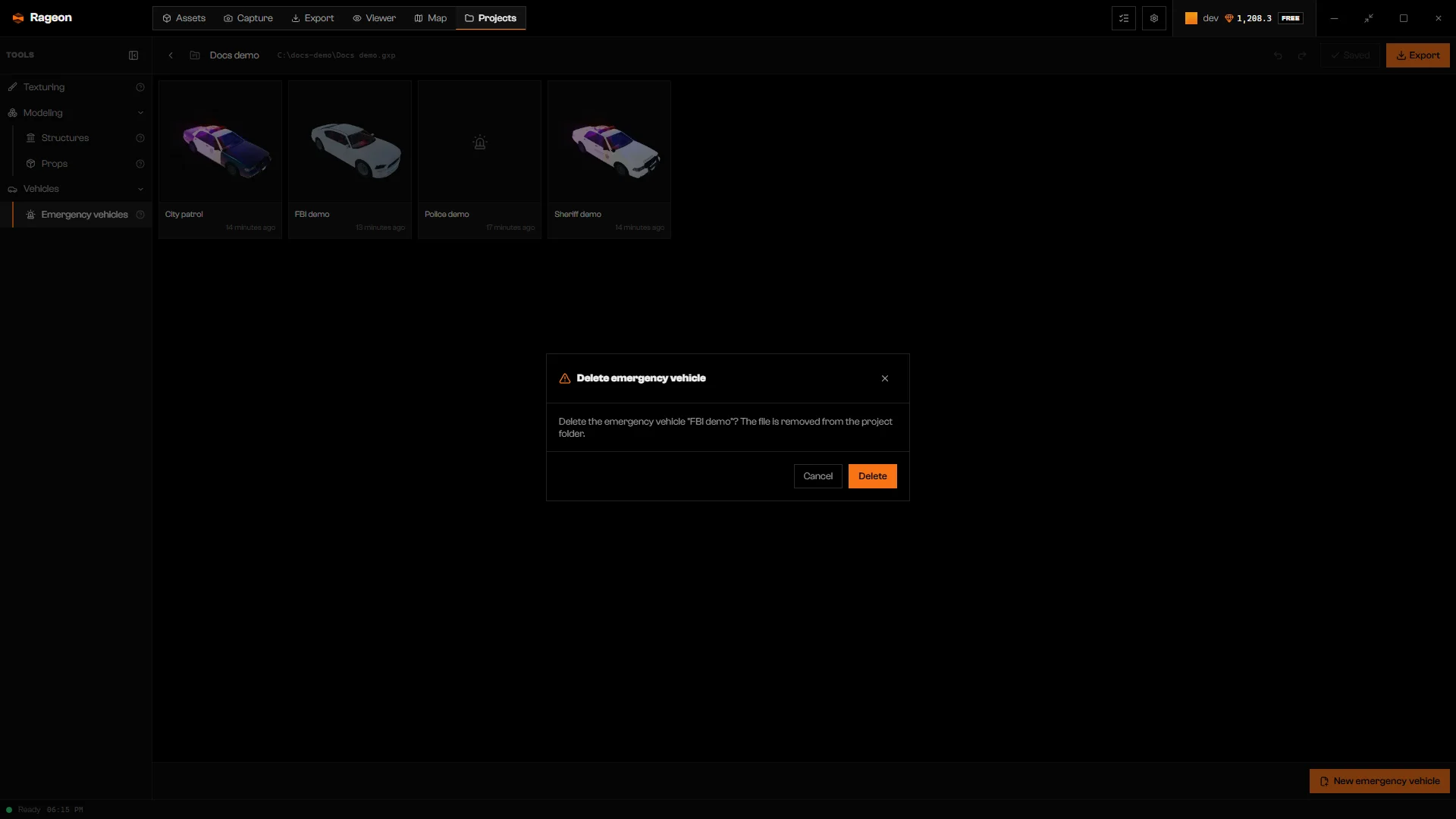Click the Rageon logo icon

(x=18, y=18)
